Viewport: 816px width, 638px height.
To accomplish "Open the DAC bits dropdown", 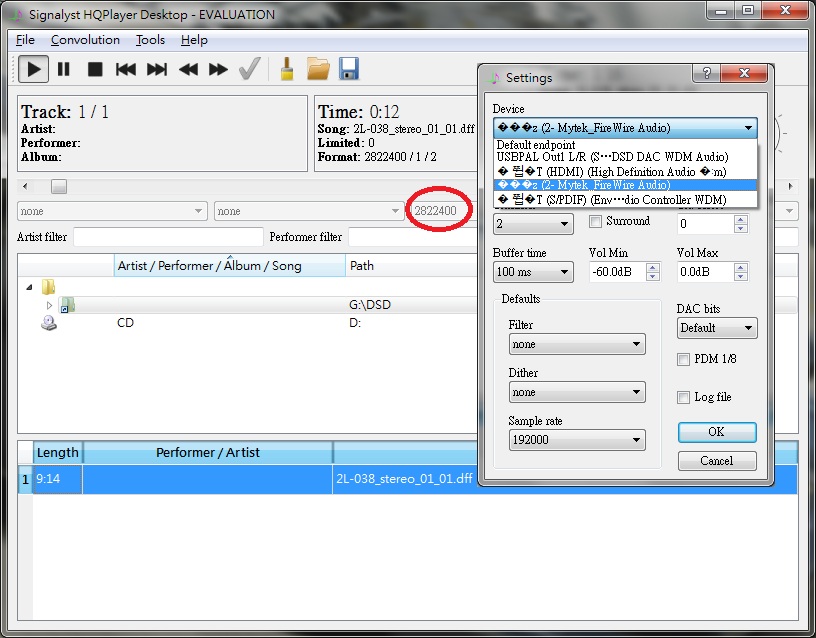I will pyautogui.click(x=717, y=328).
